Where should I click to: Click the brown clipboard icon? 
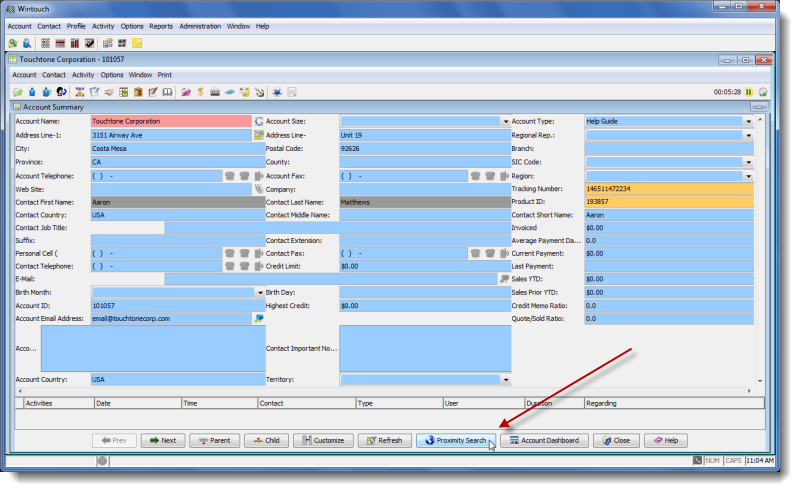(x=138, y=92)
